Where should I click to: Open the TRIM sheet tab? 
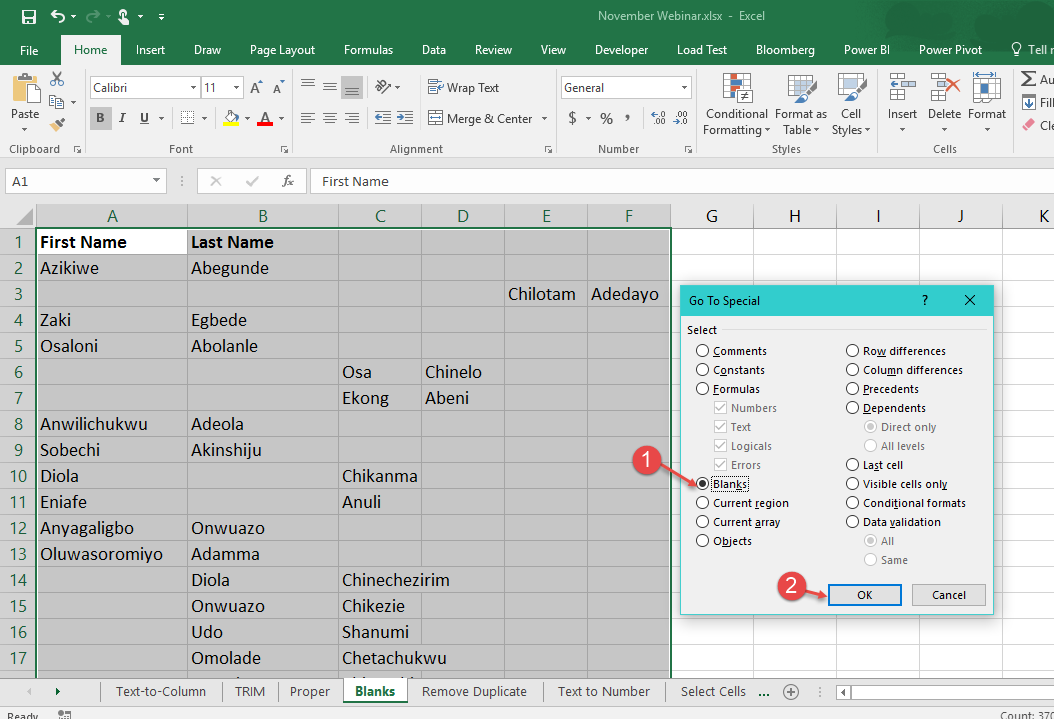click(250, 691)
